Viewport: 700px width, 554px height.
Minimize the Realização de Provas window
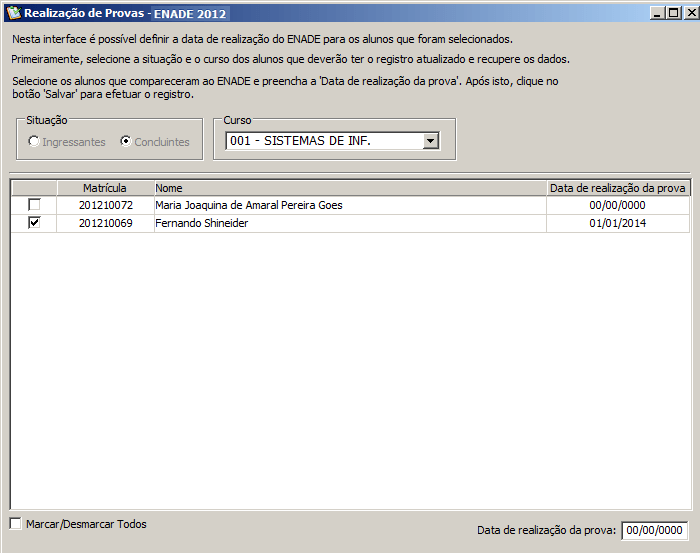pos(657,13)
